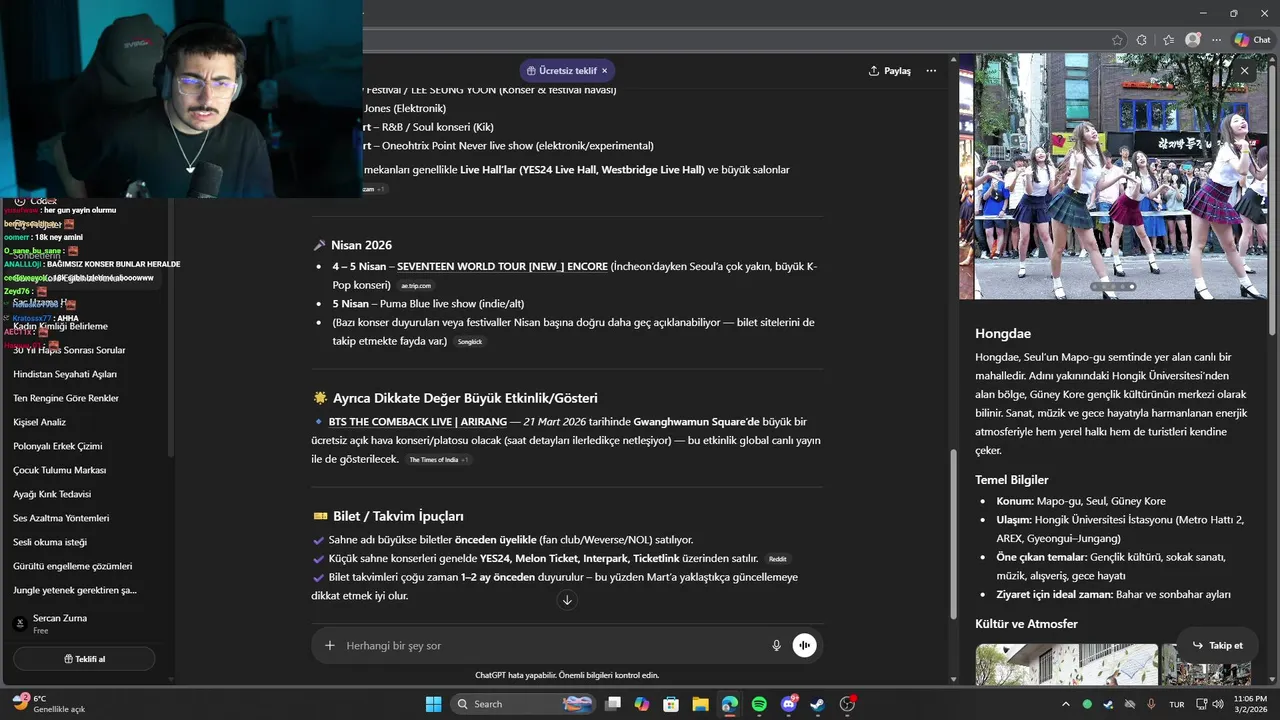Launch Copilot from taskbar

(642, 704)
